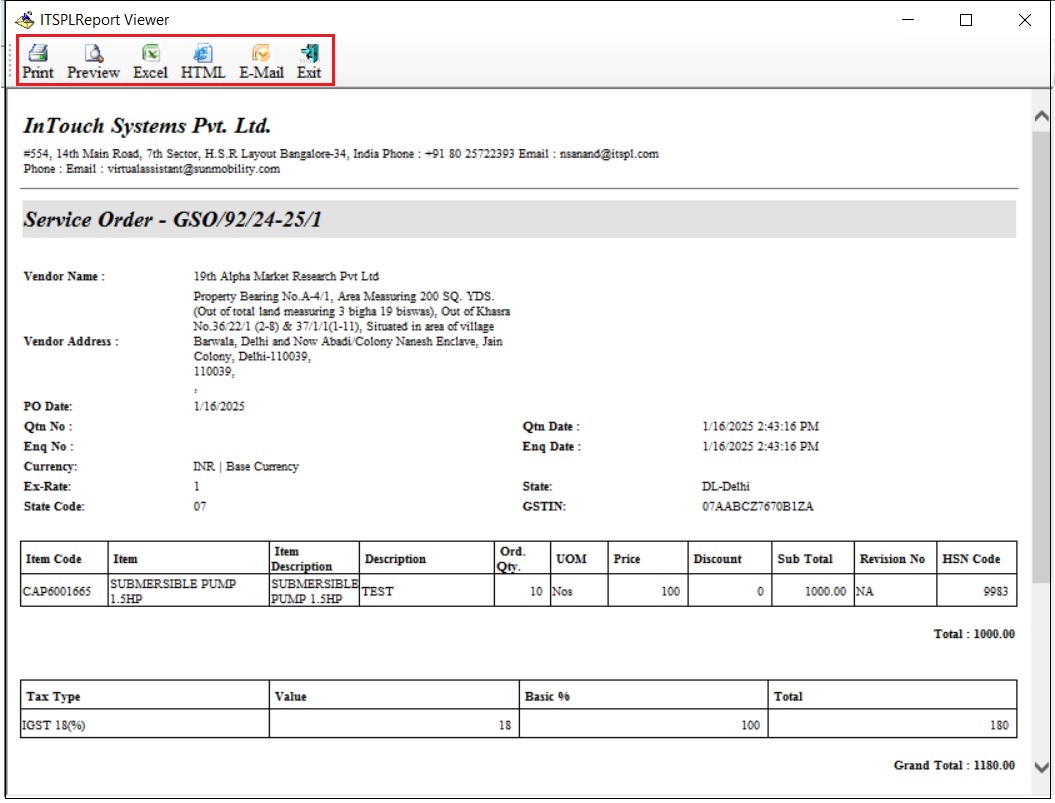1055x803 pixels.
Task: Open the Preview toolbar icon
Action: (94, 62)
